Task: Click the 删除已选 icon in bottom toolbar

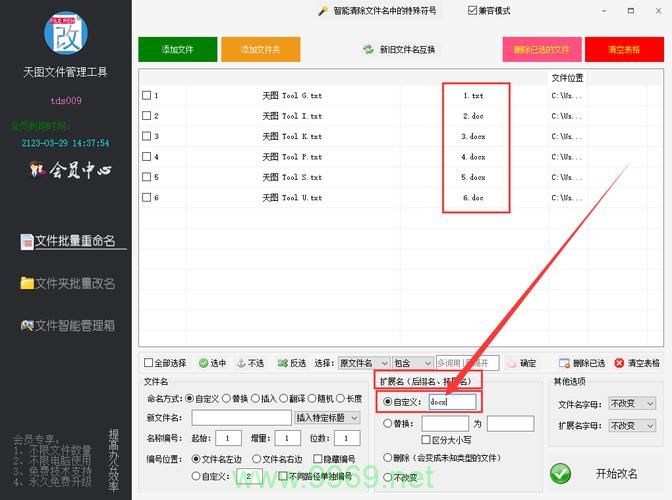Action: pyautogui.click(x=564, y=363)
